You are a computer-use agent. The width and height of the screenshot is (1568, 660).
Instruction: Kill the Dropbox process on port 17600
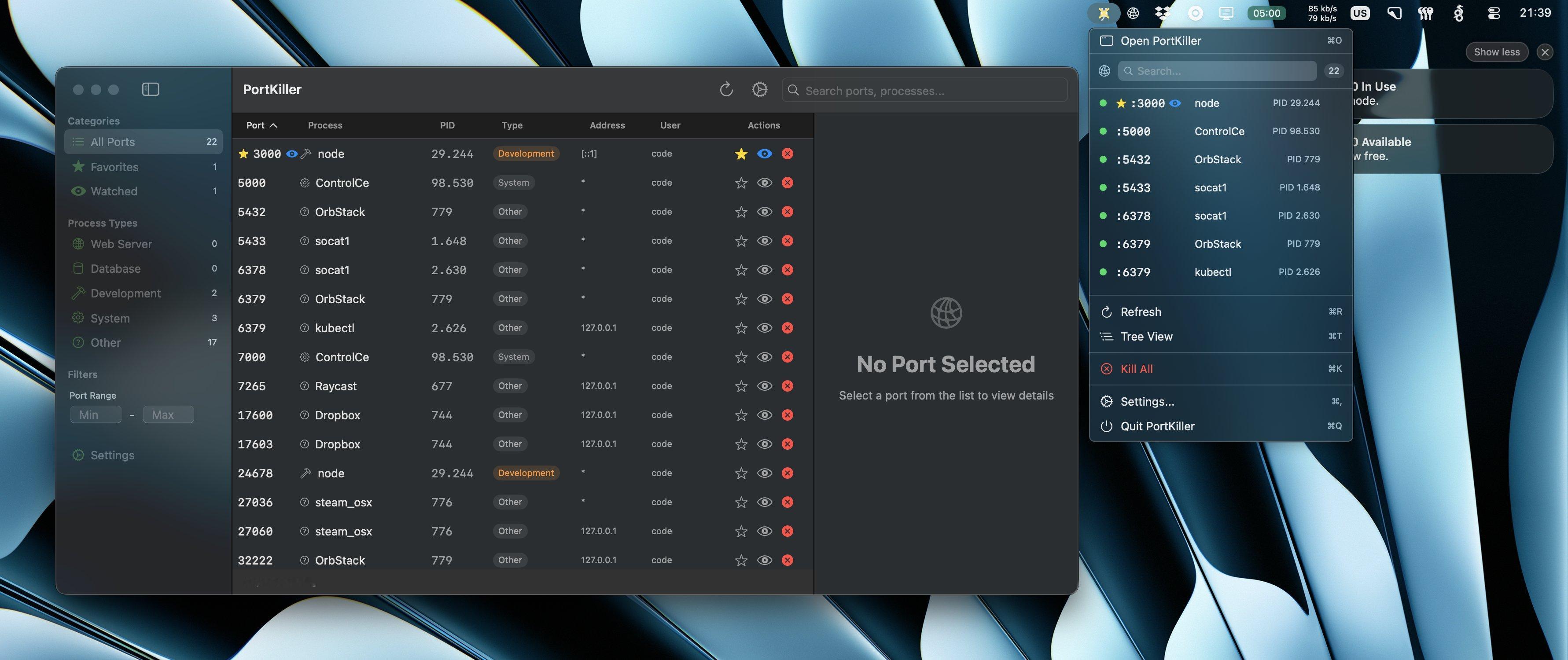click(787, 415)
